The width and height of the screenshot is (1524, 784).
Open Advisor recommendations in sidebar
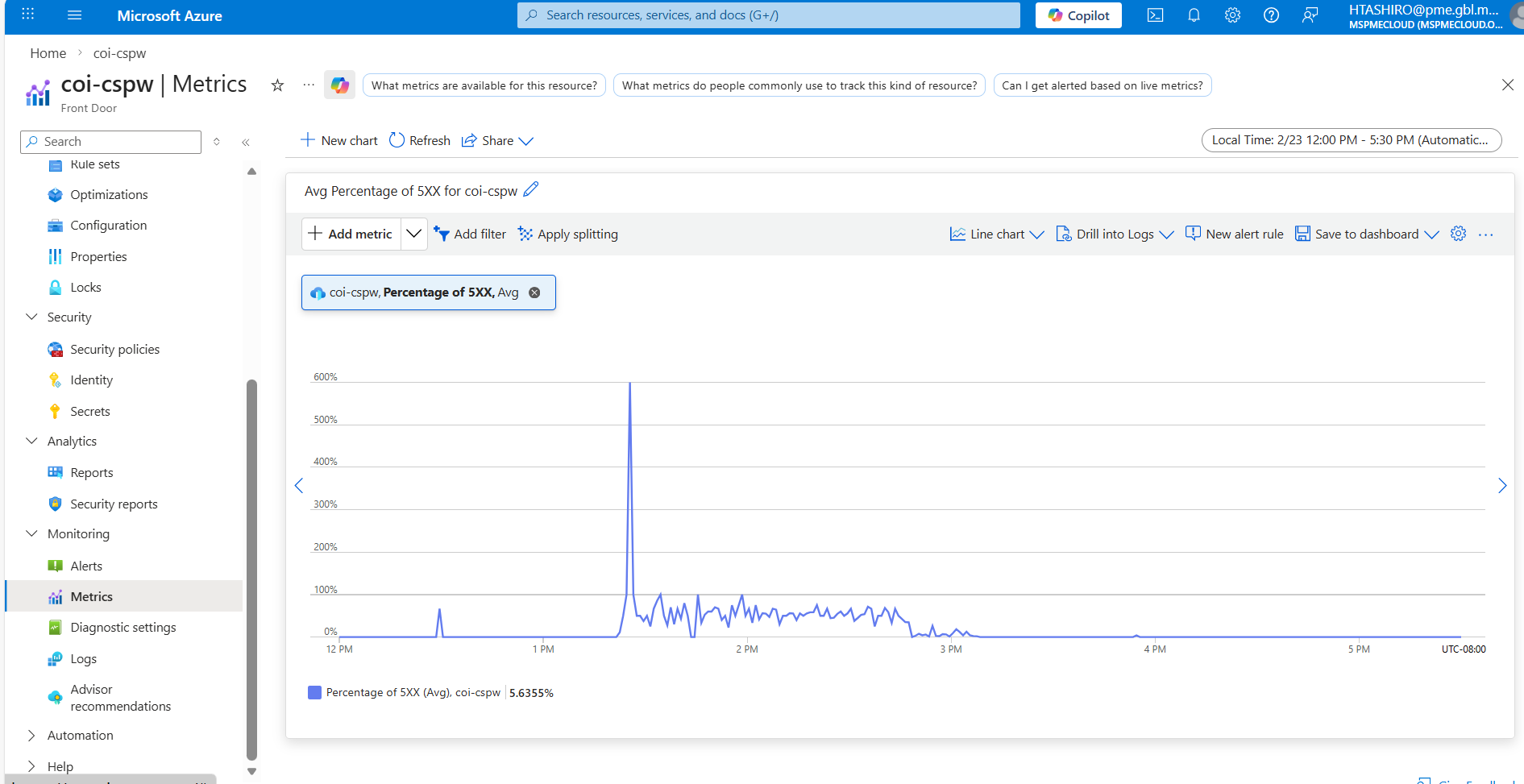tap(120, 698)
